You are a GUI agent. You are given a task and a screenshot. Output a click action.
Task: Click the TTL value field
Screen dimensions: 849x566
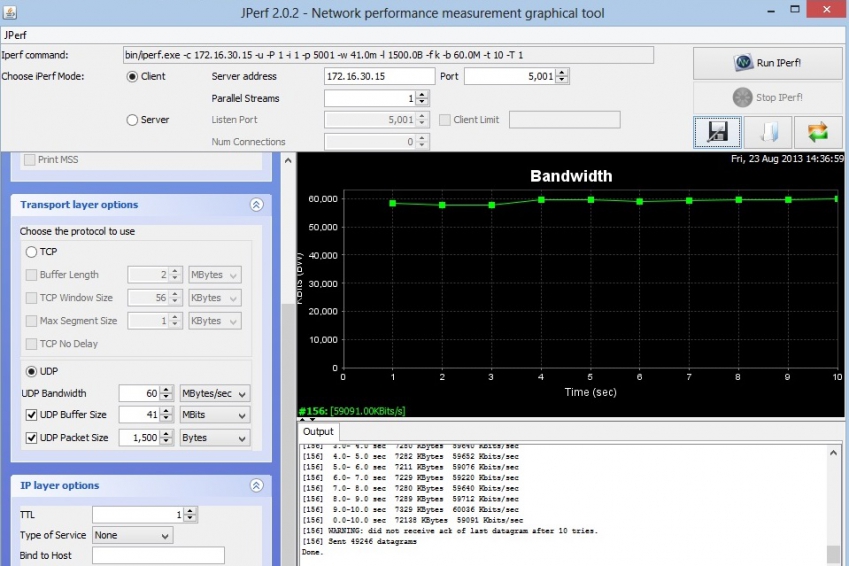click(x=138, y=515)
